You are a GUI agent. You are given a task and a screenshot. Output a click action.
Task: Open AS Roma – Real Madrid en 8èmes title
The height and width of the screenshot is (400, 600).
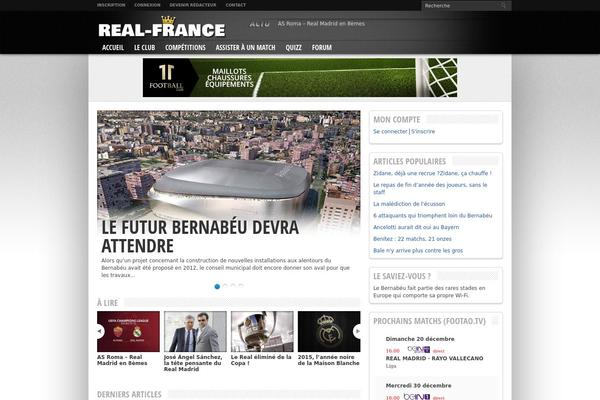(x=122, y=360)
